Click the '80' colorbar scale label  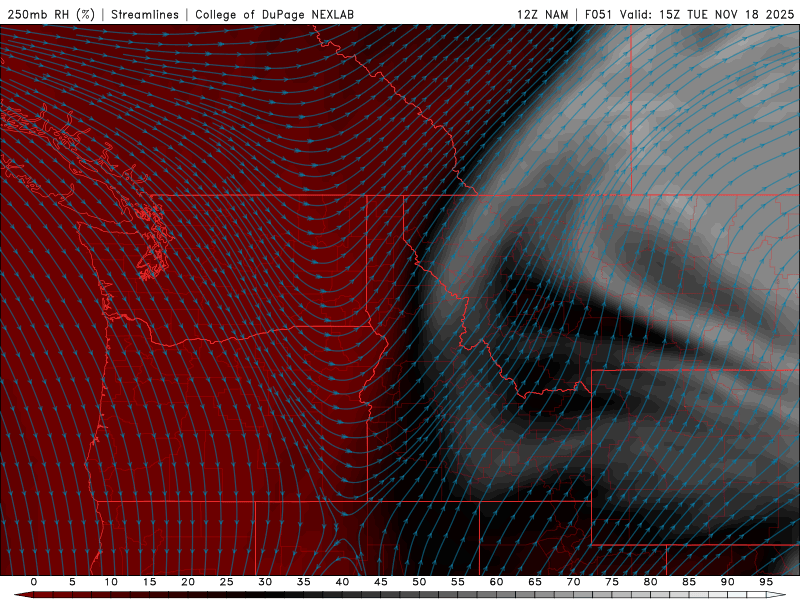click(x=651, y=582)
